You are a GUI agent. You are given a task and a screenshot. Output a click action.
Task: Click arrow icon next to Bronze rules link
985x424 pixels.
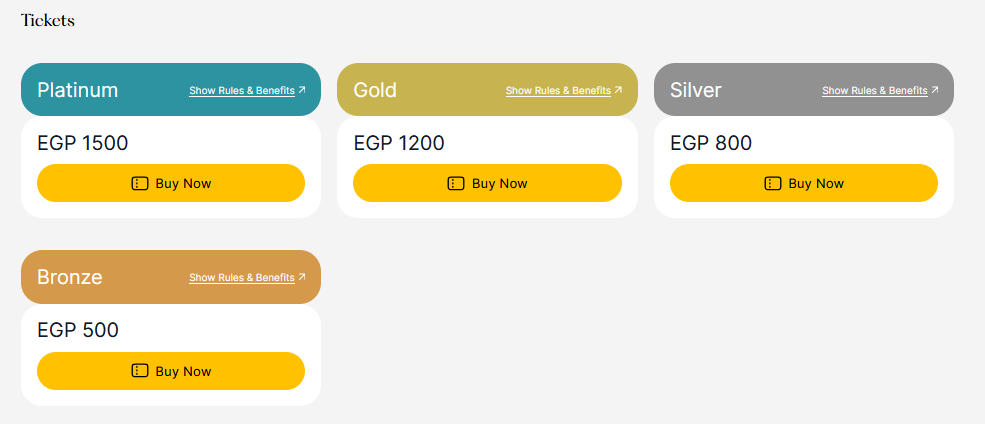[302, 277]
